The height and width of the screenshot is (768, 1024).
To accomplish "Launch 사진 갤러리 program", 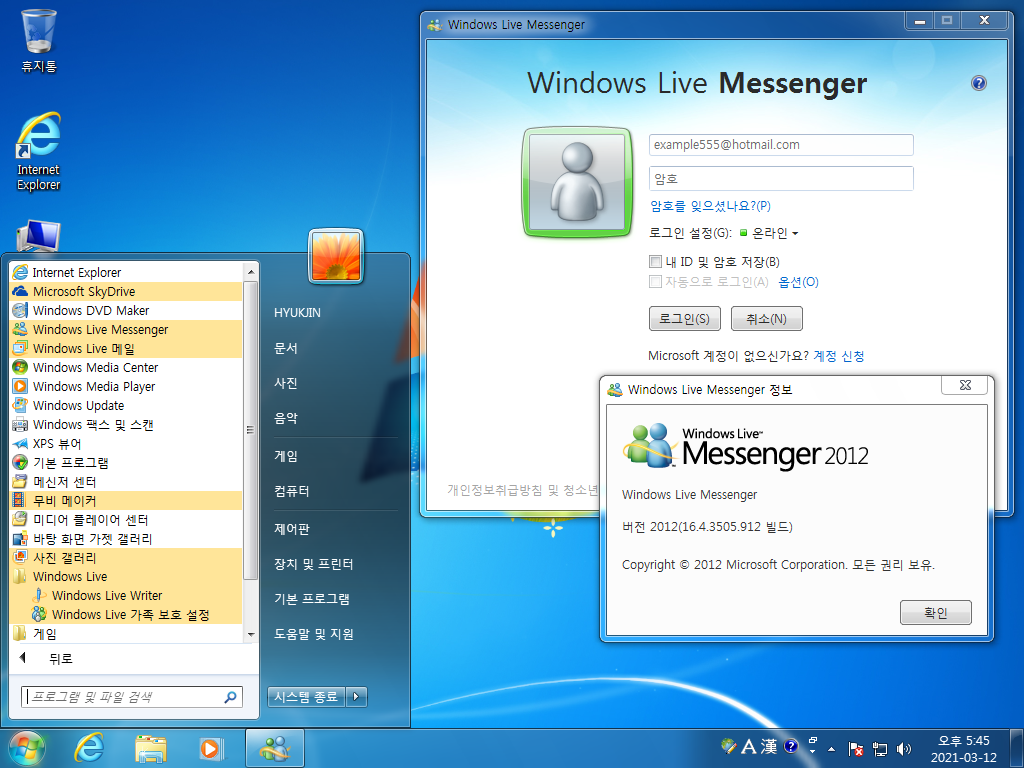I will tap(127, 557).
